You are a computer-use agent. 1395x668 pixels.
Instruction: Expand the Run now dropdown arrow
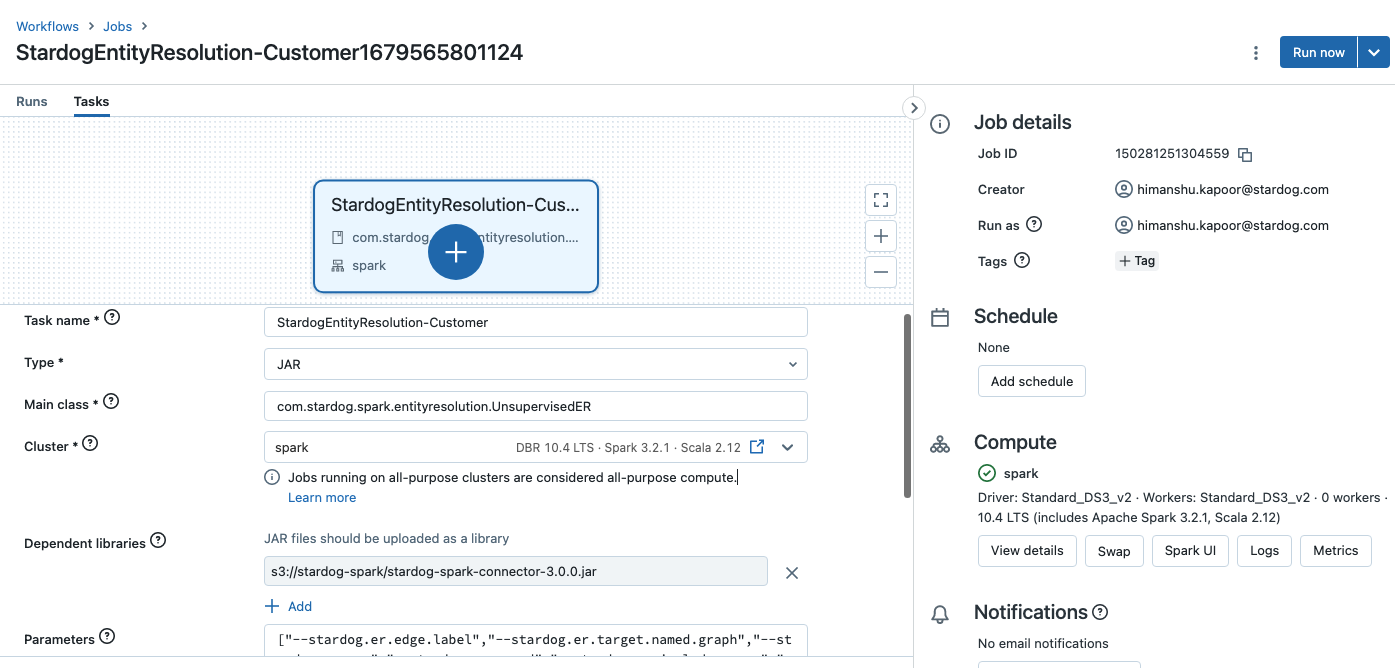pos(1374,53)
